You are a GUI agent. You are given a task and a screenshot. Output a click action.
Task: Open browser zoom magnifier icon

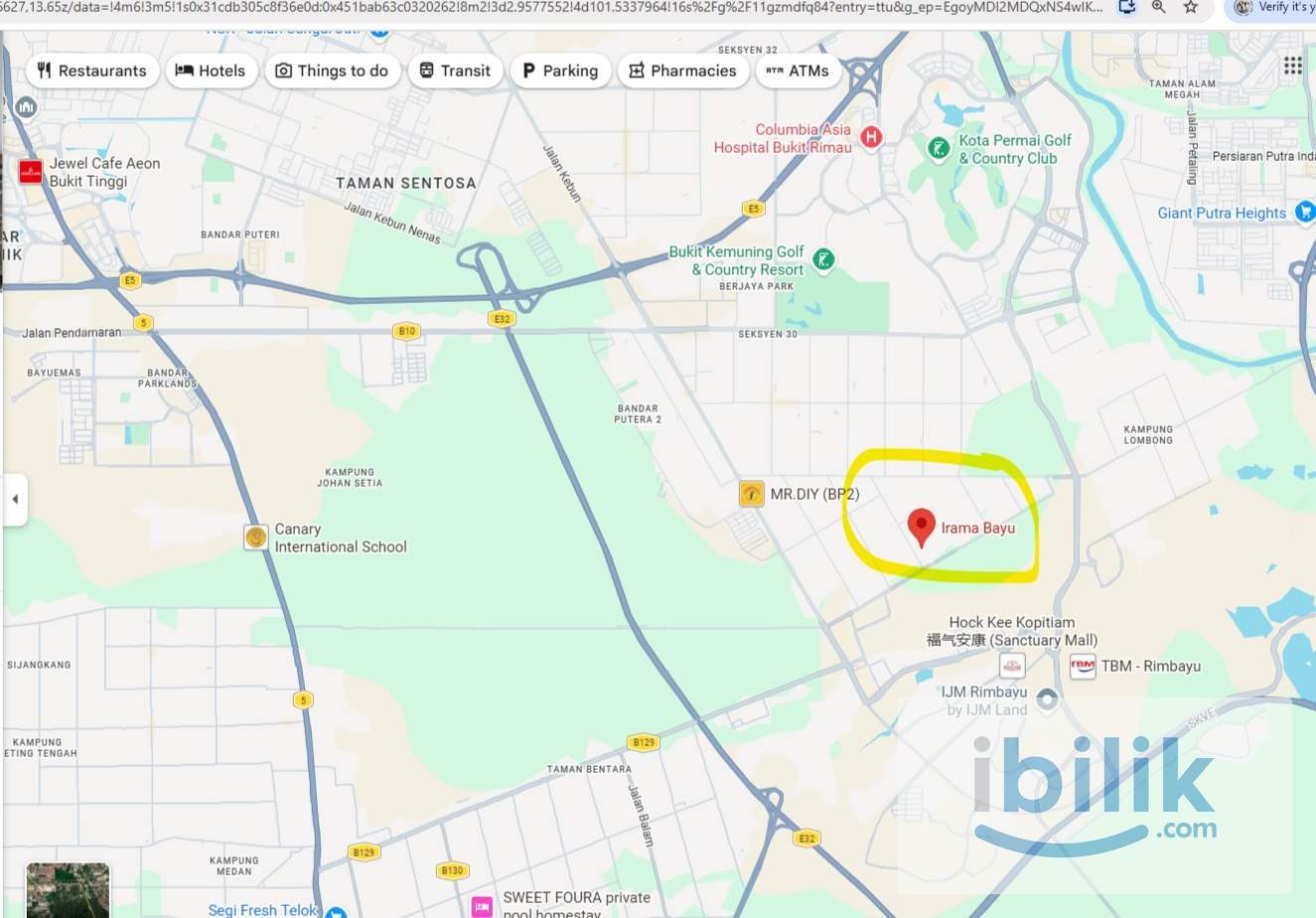(x=1159, y=7)
